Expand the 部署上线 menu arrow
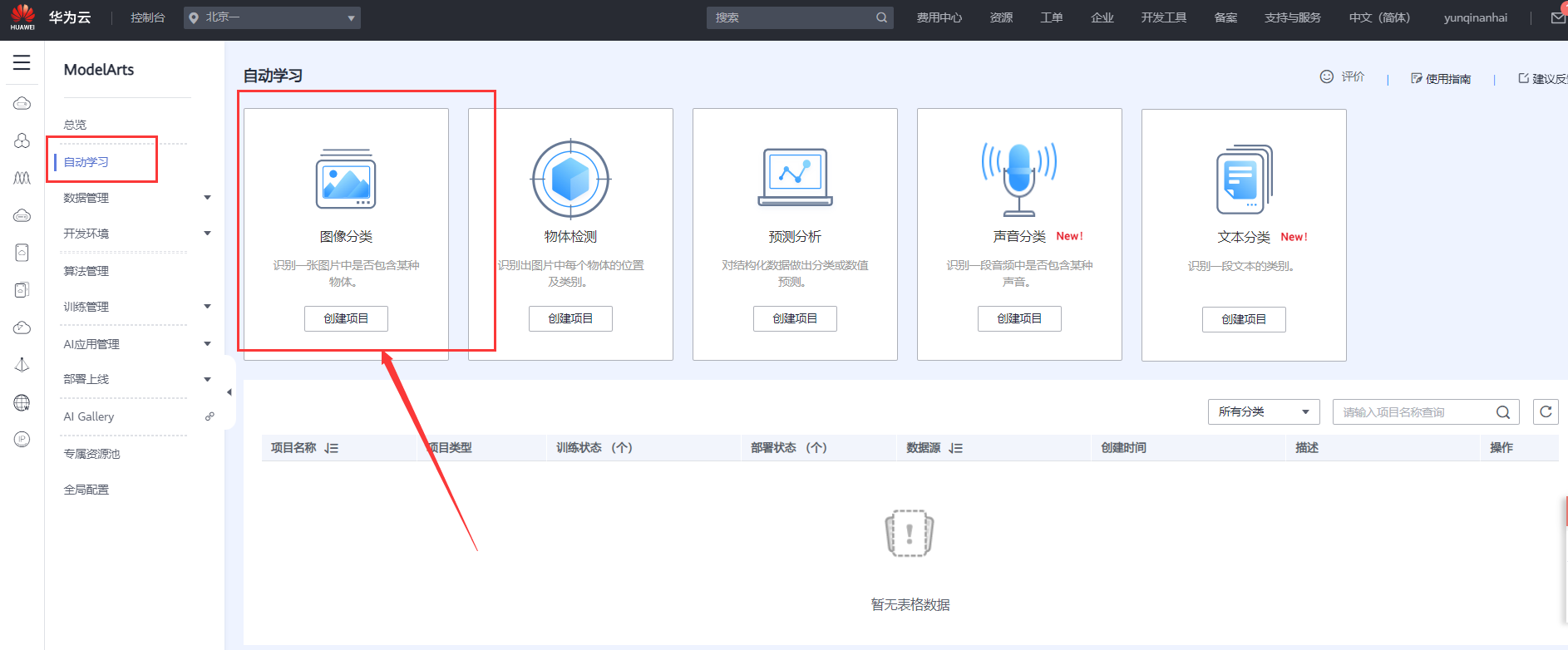 click(208, 380)
